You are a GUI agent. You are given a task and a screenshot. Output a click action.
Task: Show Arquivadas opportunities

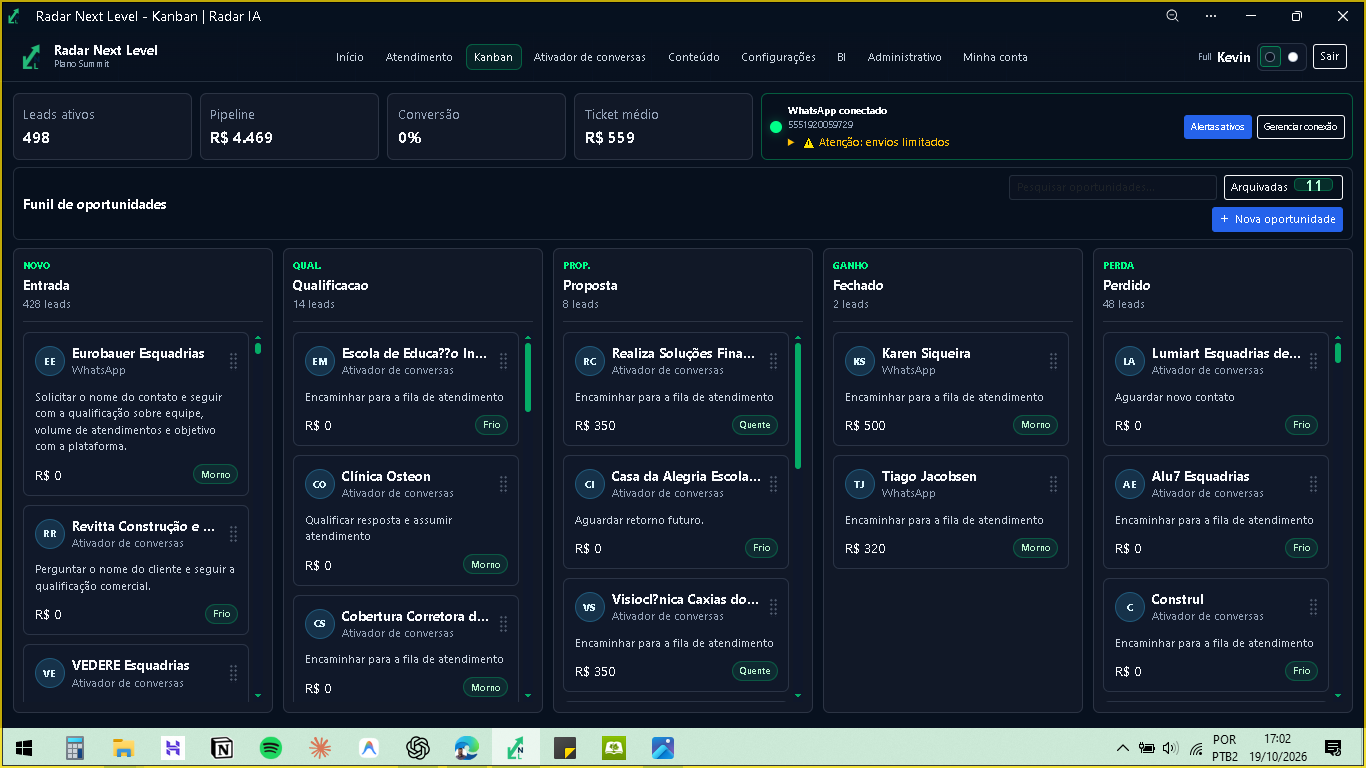pos(1283,187)
